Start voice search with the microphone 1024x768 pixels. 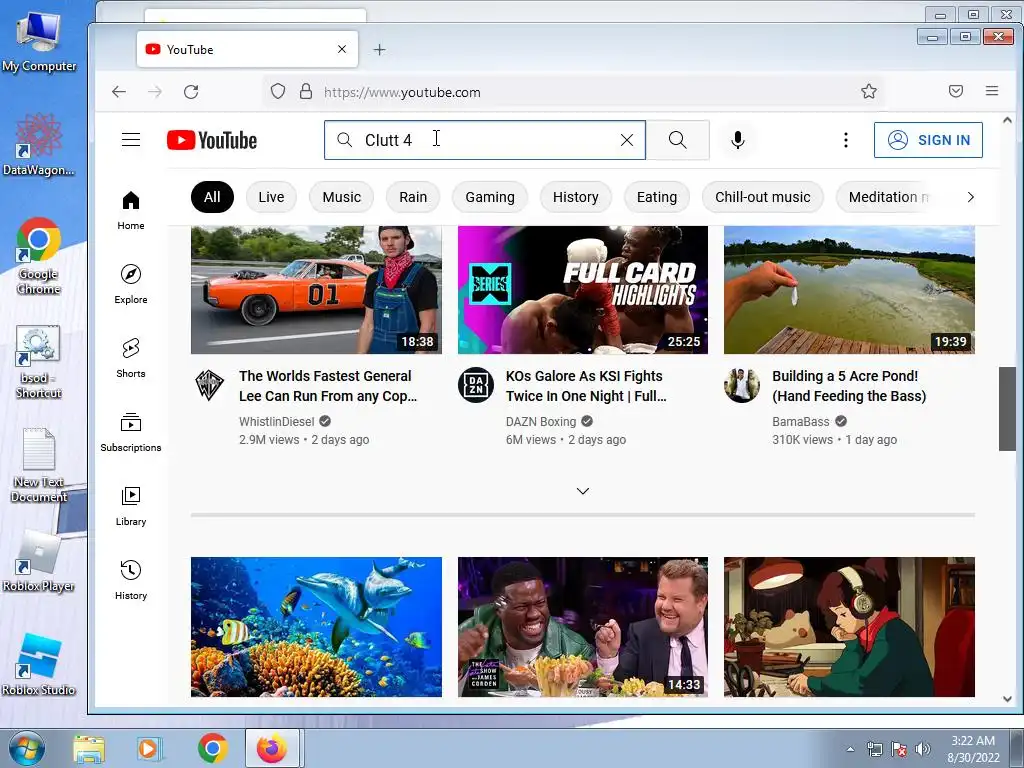(x=737, y=140)
